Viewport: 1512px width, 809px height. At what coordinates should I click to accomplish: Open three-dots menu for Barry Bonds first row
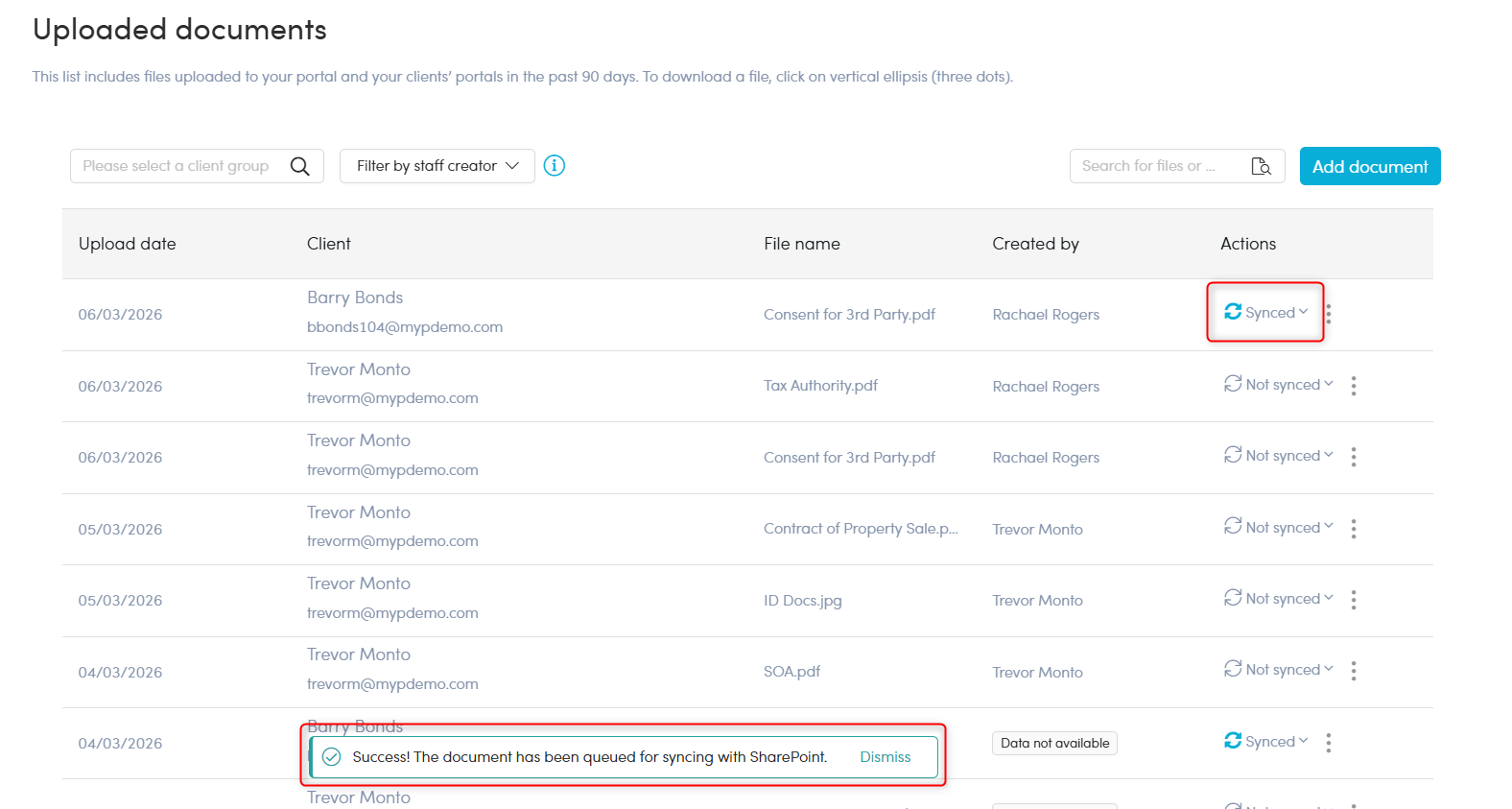1329,314
